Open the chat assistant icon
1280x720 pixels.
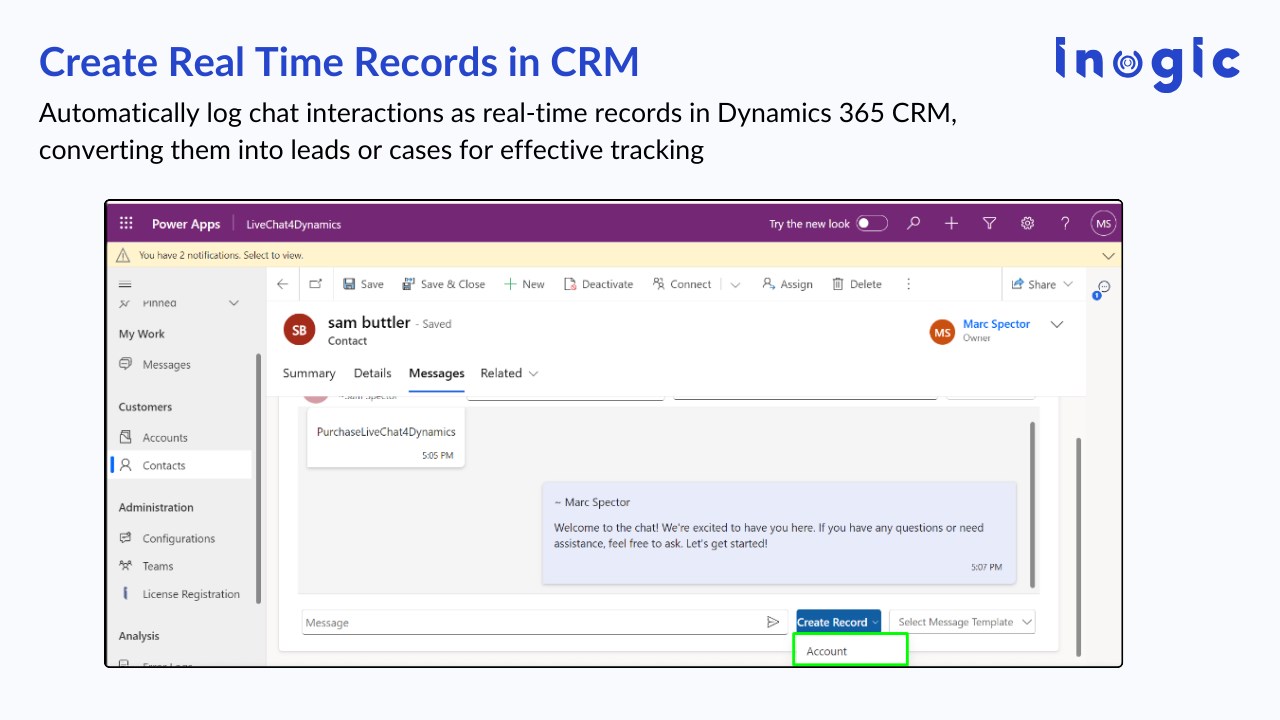click(x=1102, y=288)
